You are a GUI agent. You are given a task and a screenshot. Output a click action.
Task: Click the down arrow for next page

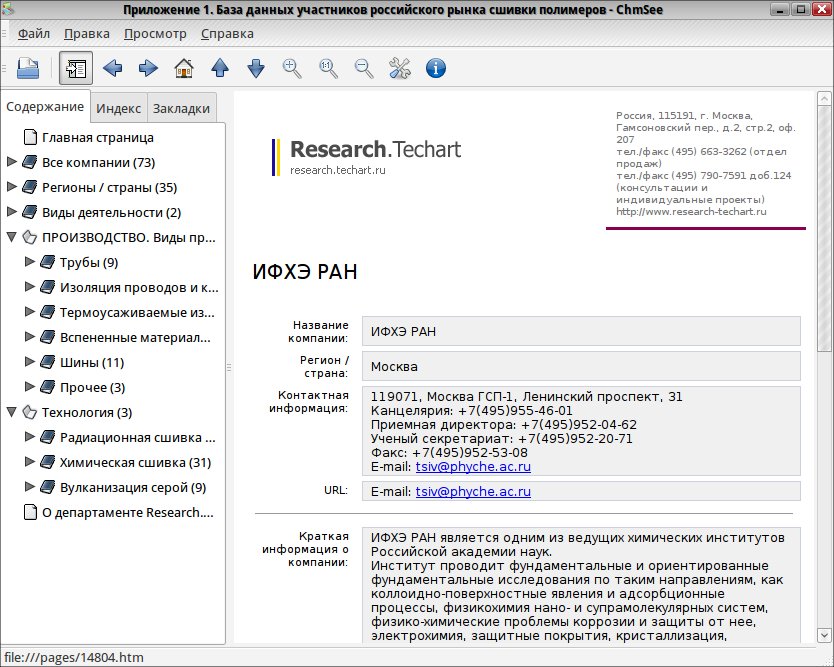pyautogui.click(x=256, y=68)
